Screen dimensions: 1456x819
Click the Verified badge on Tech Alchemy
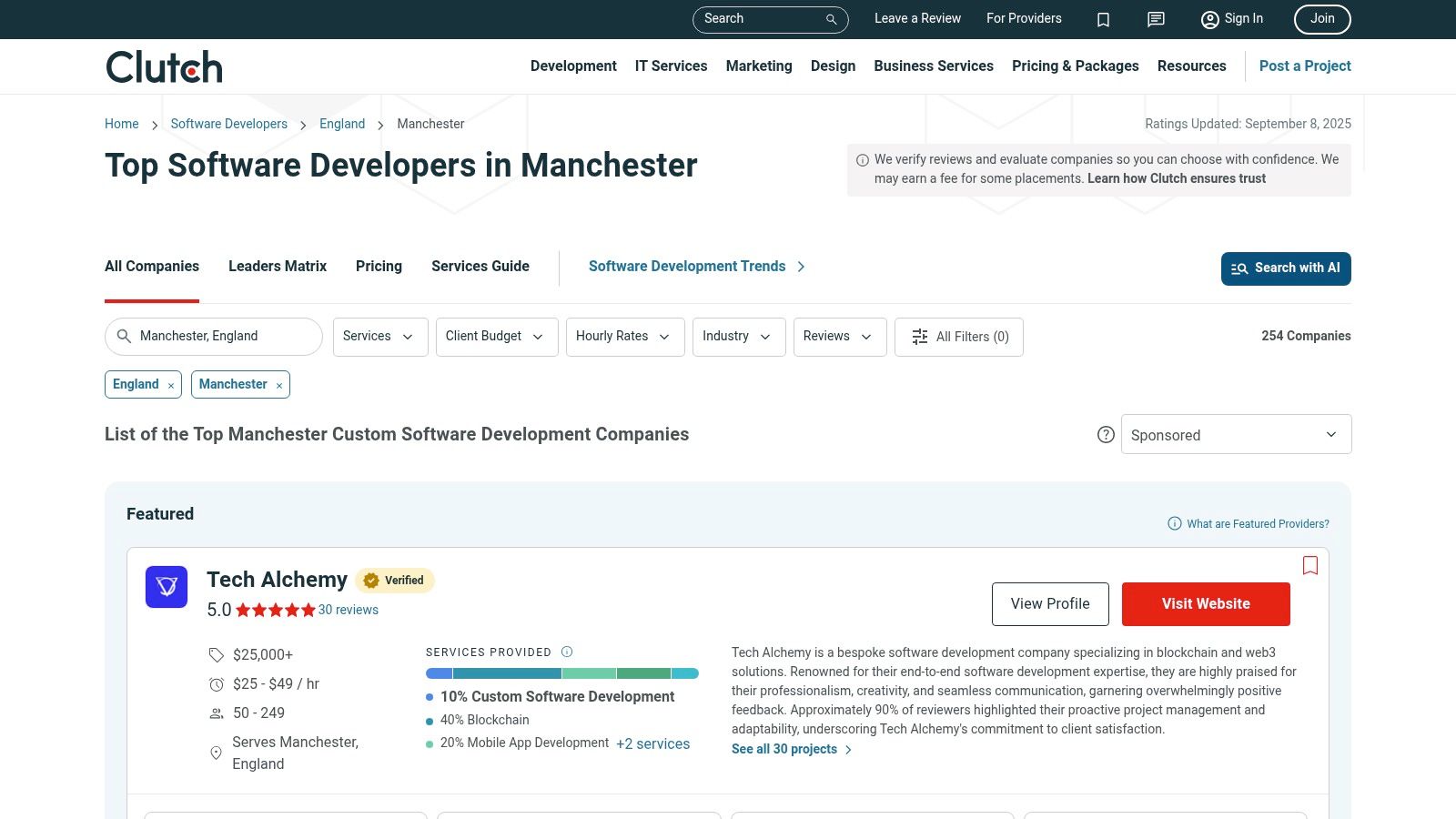(395, 581)
